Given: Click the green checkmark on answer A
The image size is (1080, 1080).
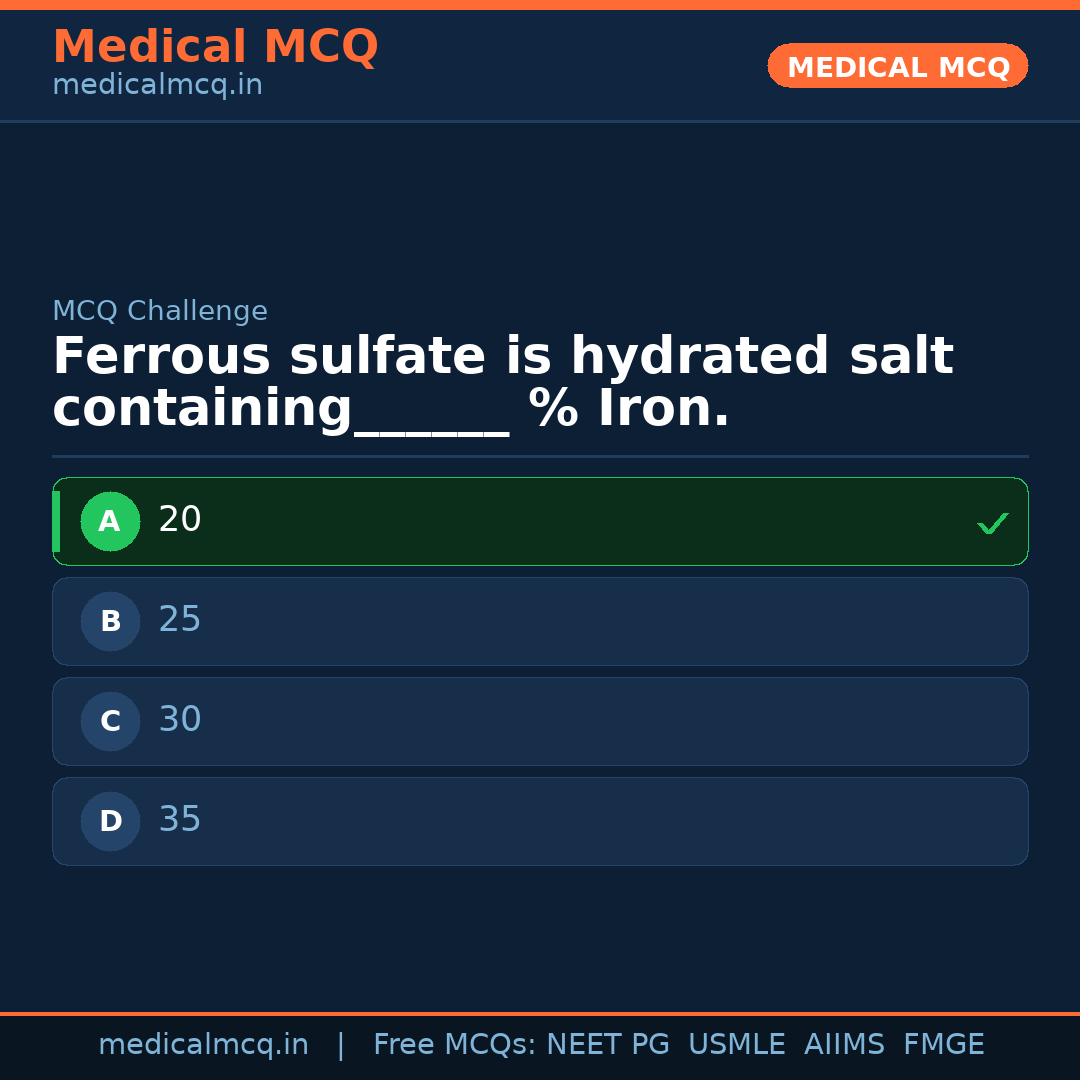Looking at the screenshot, I should (992, 523).
